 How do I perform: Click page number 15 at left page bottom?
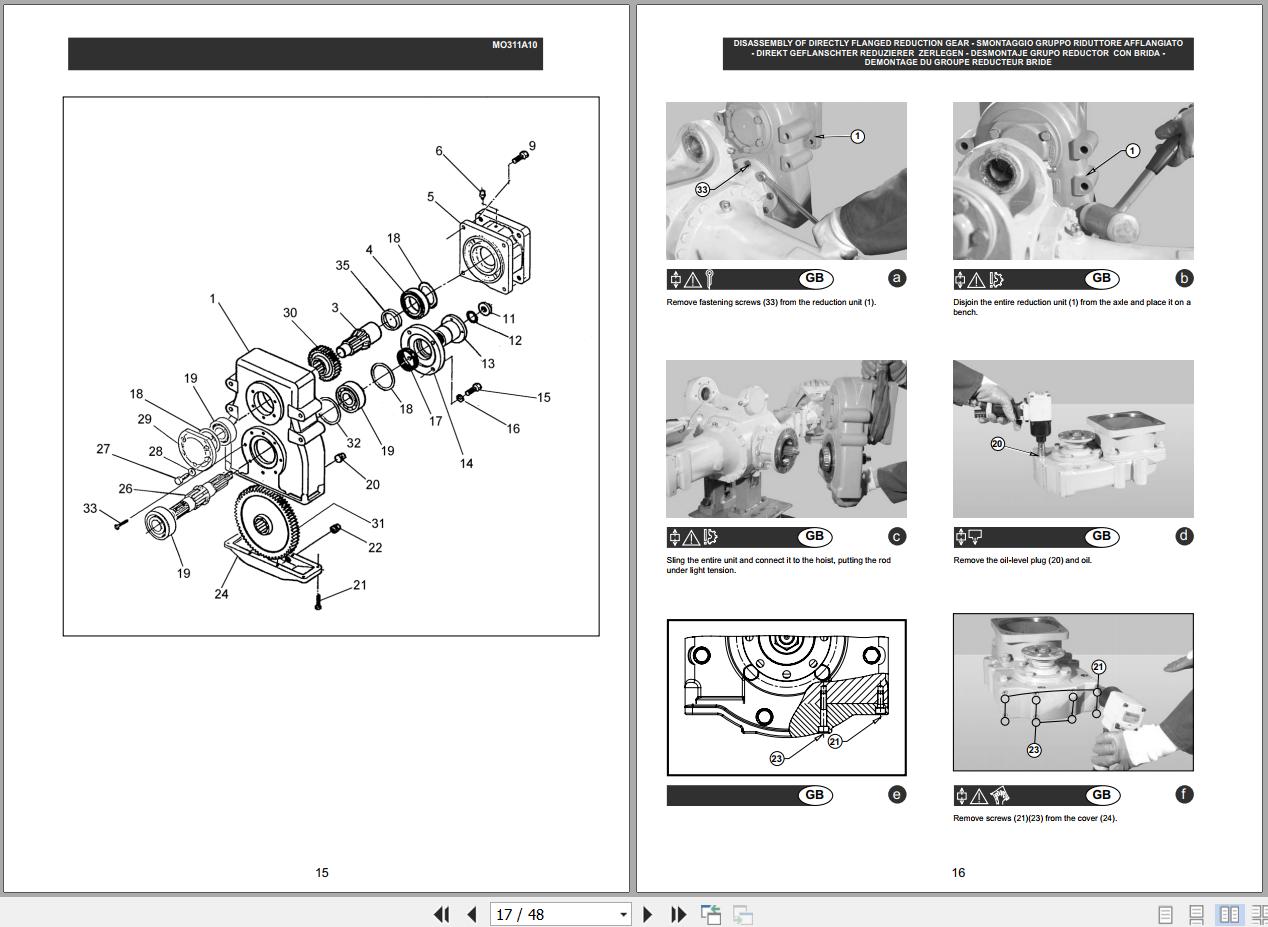[322, 873]
